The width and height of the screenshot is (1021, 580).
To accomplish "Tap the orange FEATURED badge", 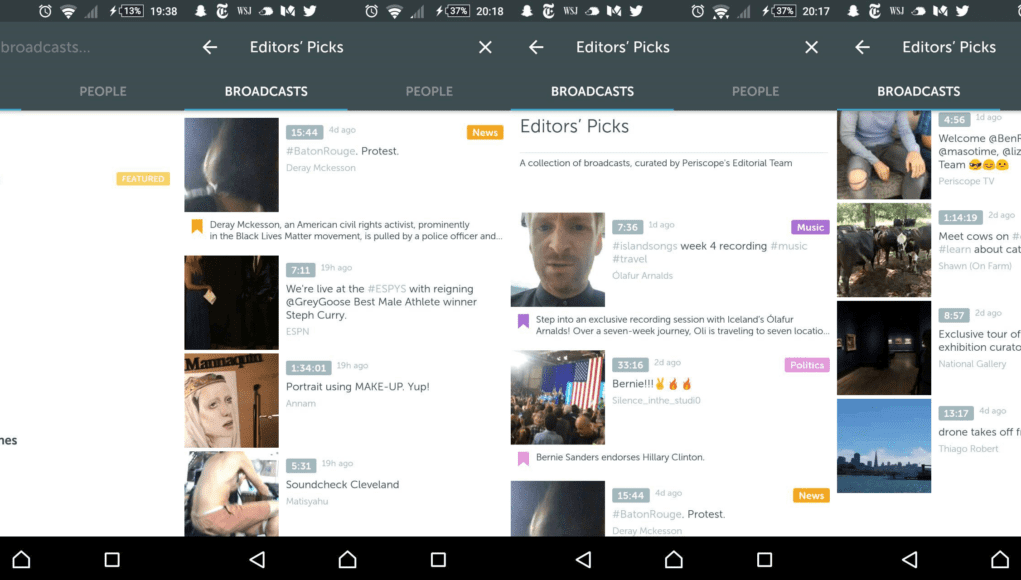I will (143, 178).
